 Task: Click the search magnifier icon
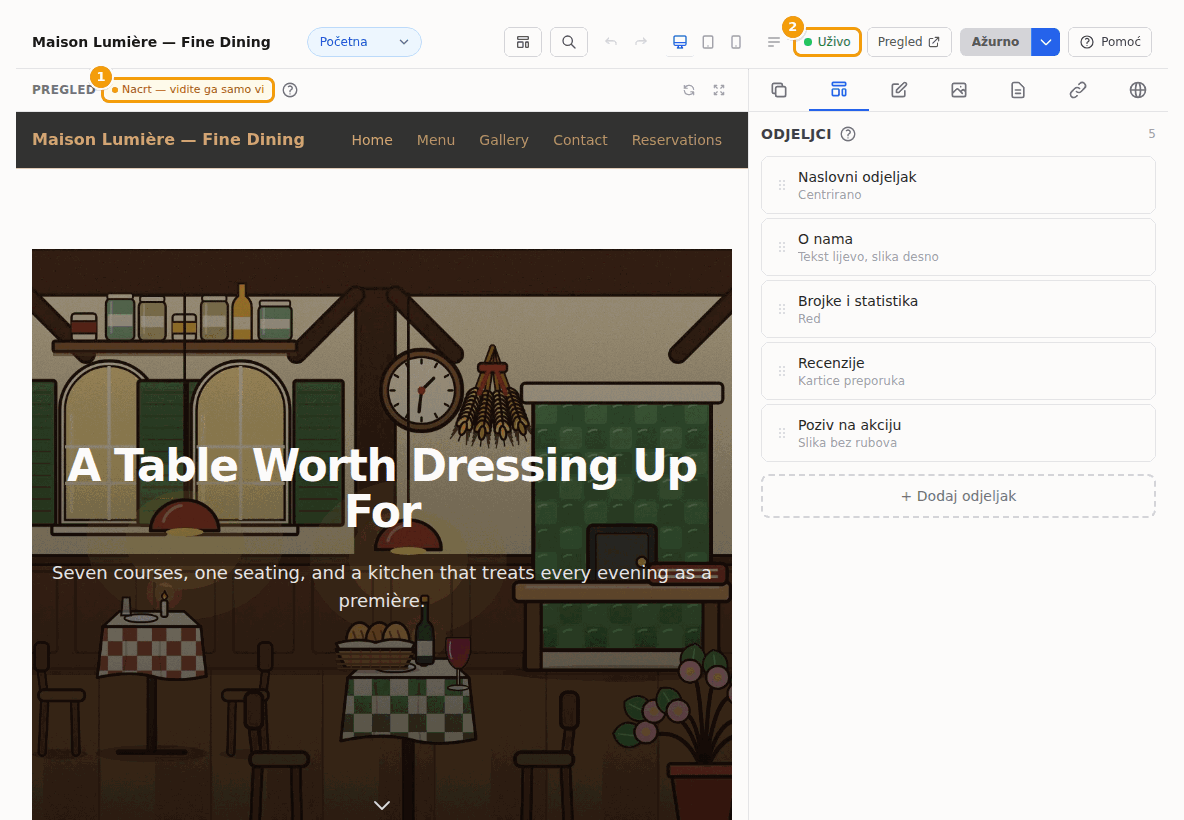[569, 42]
